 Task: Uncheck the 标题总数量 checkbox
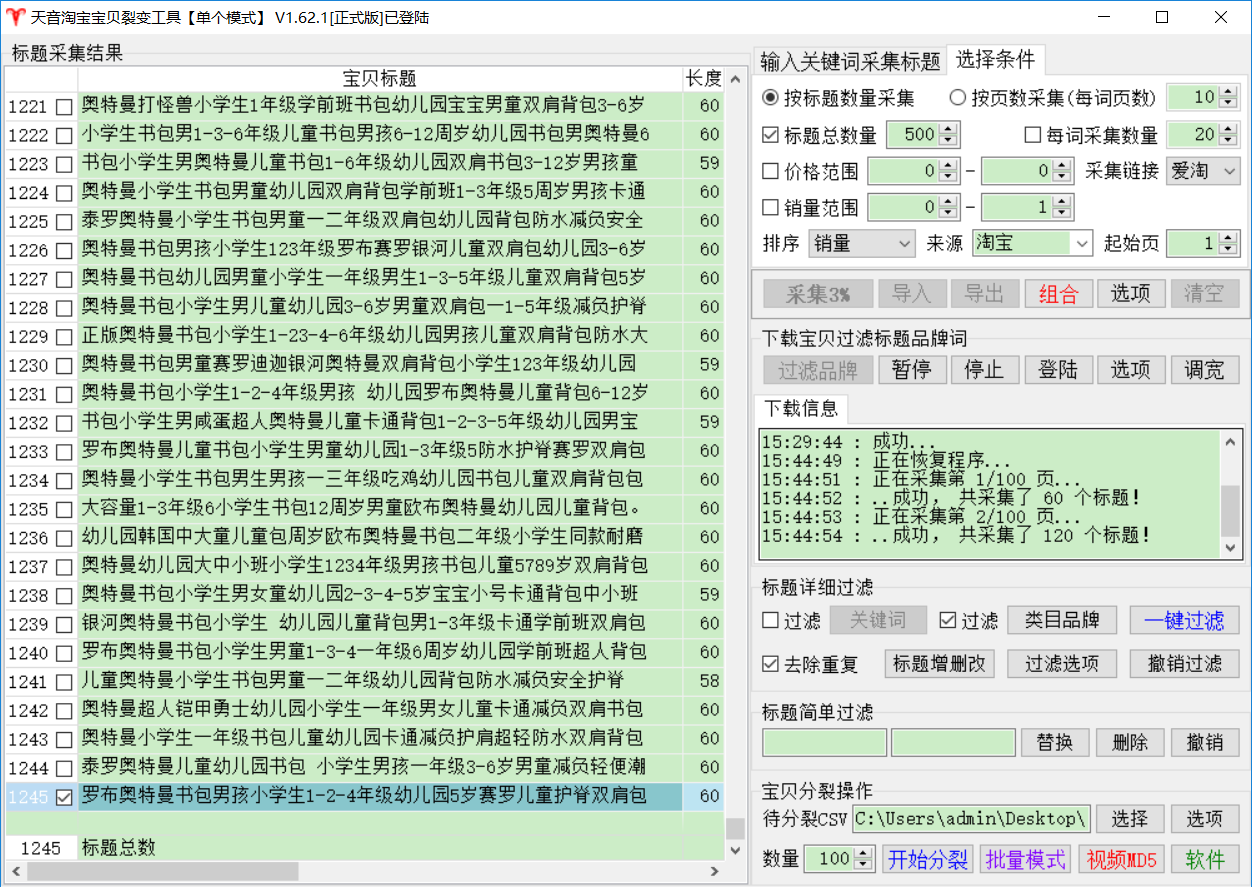(x=771, y=135)
